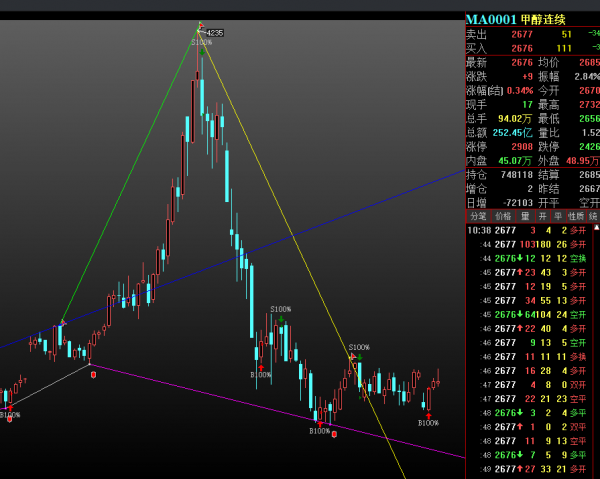The image size is (600, 479).
Task: Click the B100% buy arrow below the mid-chart S100%
Action: pos(262,369)
